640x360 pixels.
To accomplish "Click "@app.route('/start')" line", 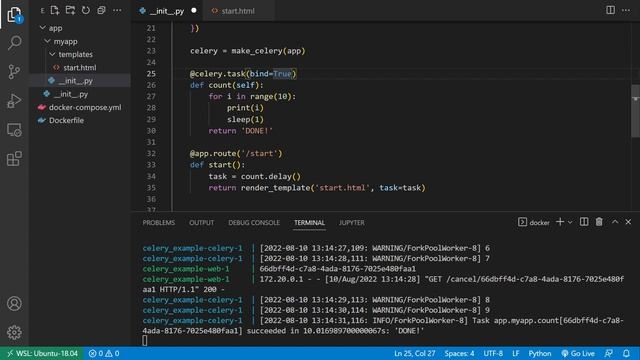I will point(236,153).
